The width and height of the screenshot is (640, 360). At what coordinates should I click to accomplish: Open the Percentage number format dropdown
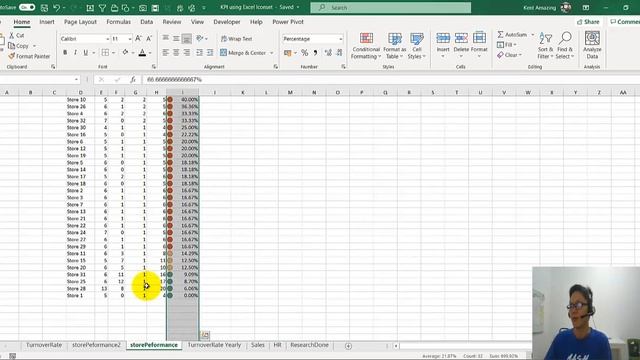pyautogui.click(x=340, y=39)
